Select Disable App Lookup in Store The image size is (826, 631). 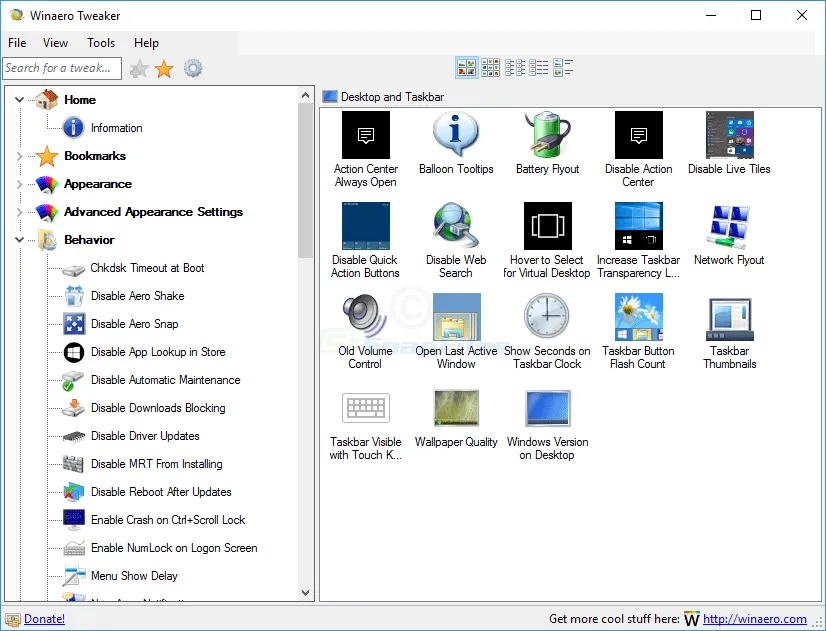(158, 352)
